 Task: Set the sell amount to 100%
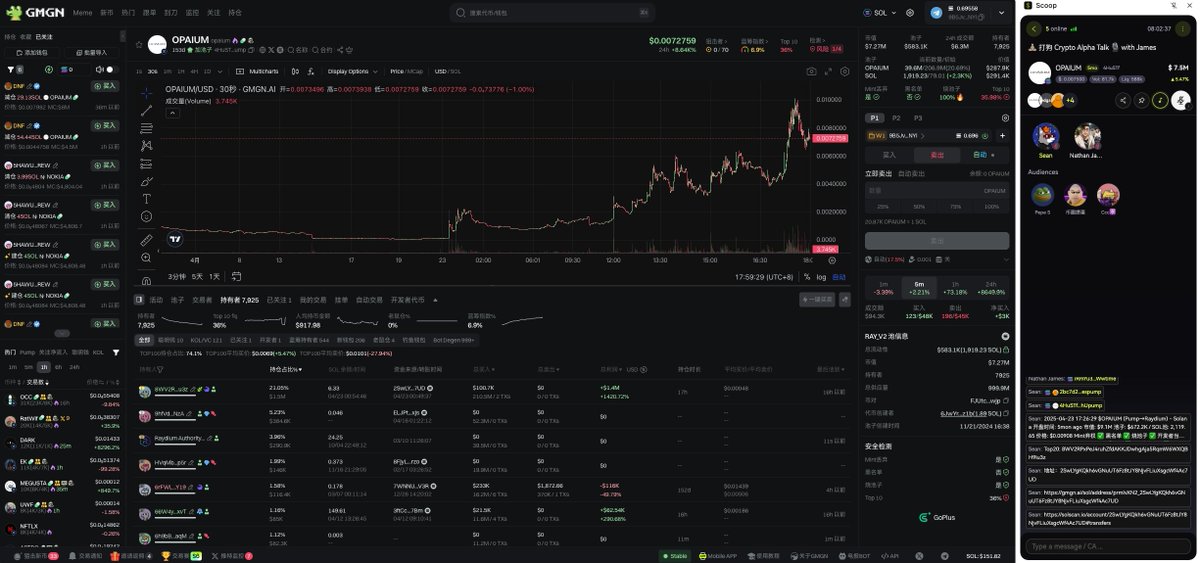click(991, 206)
